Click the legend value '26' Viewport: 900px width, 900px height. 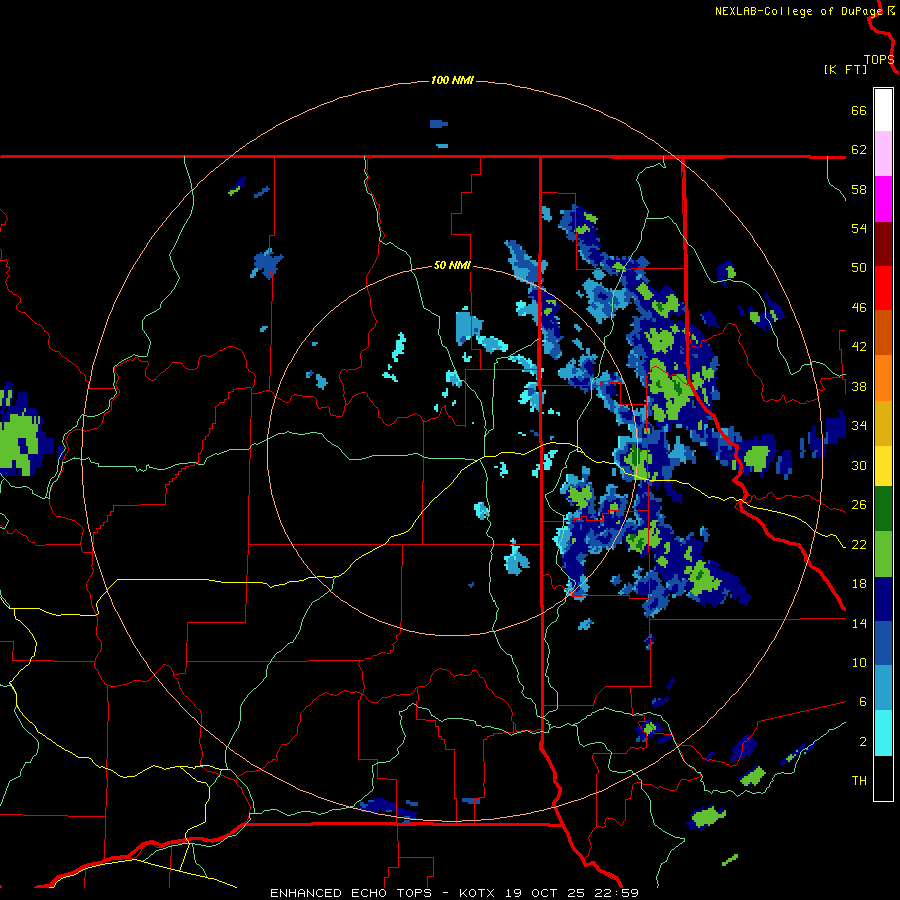[x=859, y=505]
